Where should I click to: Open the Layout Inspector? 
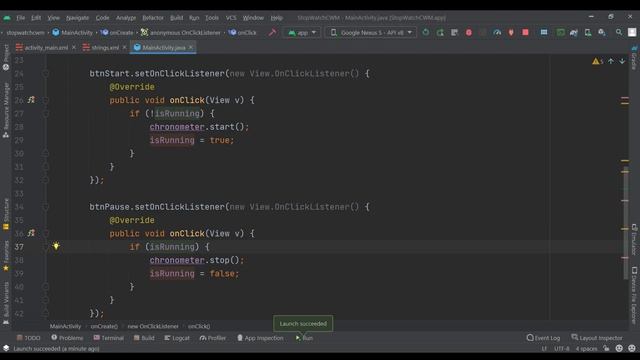597,338
